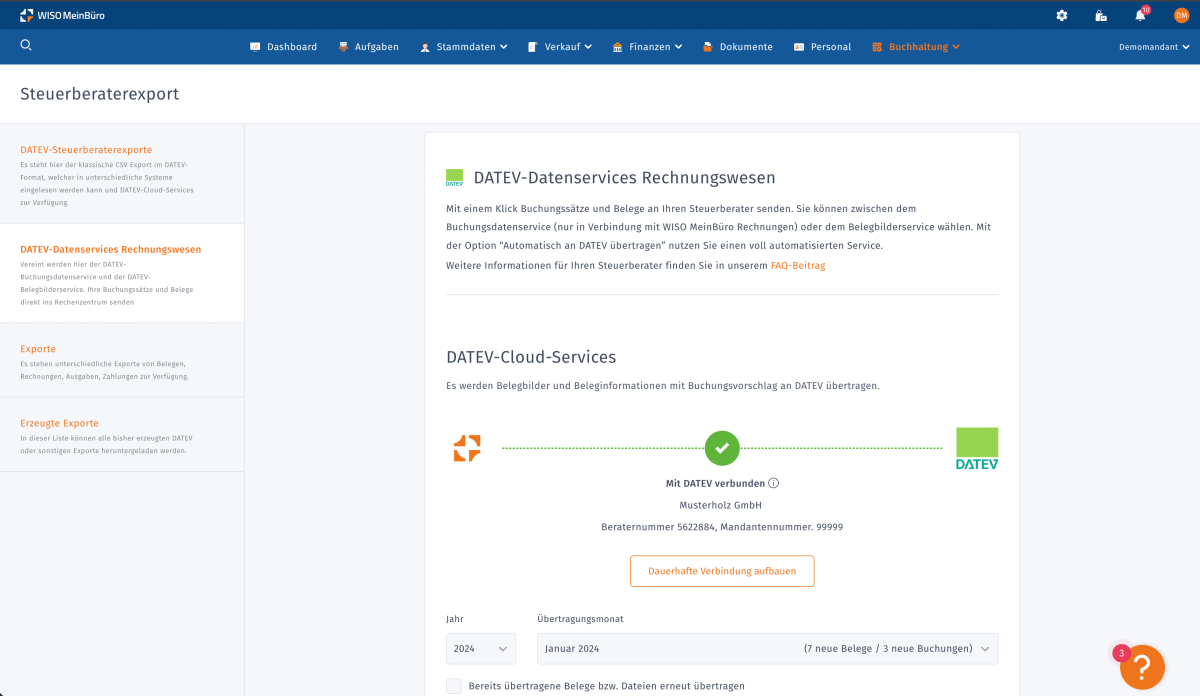Image resolution: width=1200 pixels, height=696 pixels.
Task: Click the info icon next to "Mit DATEV verbunden"
Action: [x=774, y=483]
